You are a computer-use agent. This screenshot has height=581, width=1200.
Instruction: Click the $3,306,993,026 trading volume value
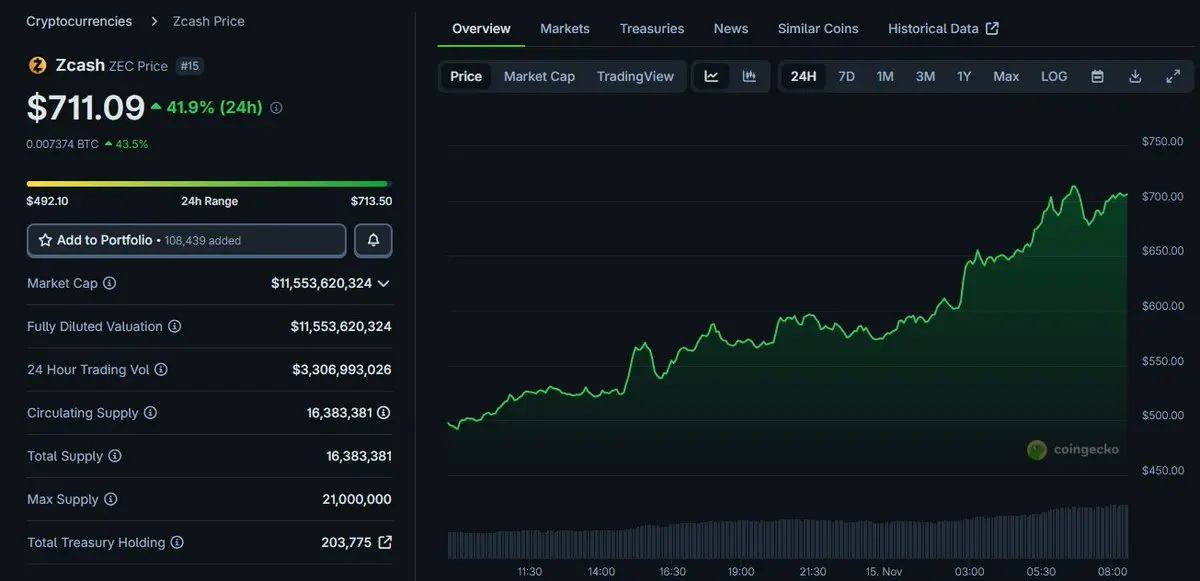coord(342,369)
